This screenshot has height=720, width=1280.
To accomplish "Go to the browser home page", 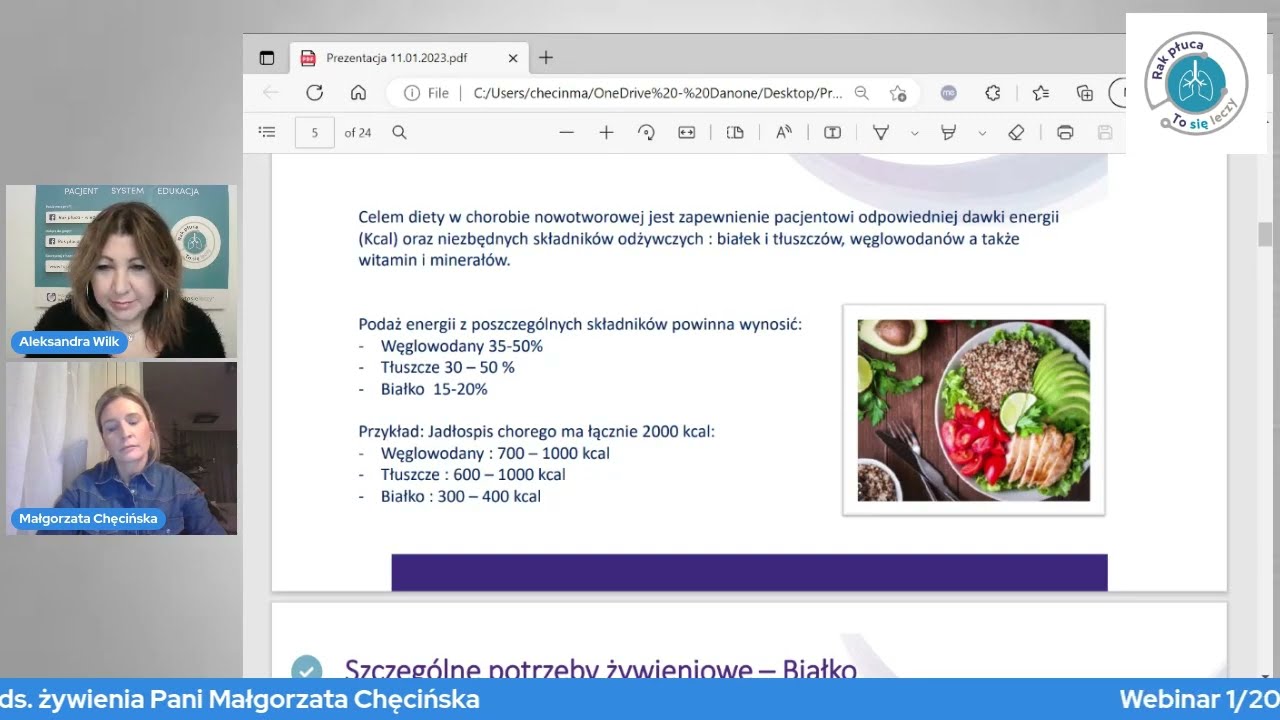I will [358, 93].
